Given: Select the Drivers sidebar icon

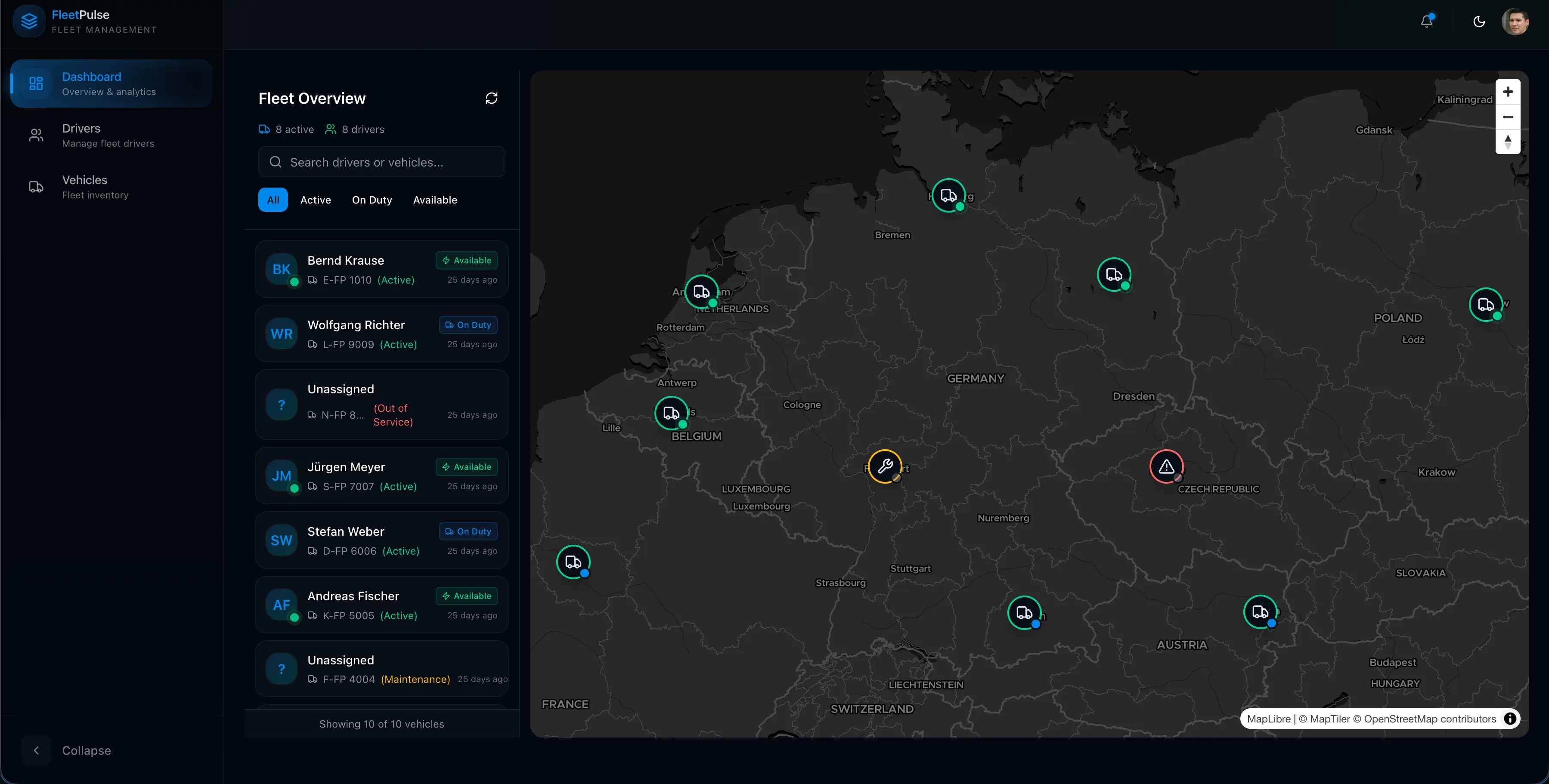Looking at the screenshot, I should [35, 135].
